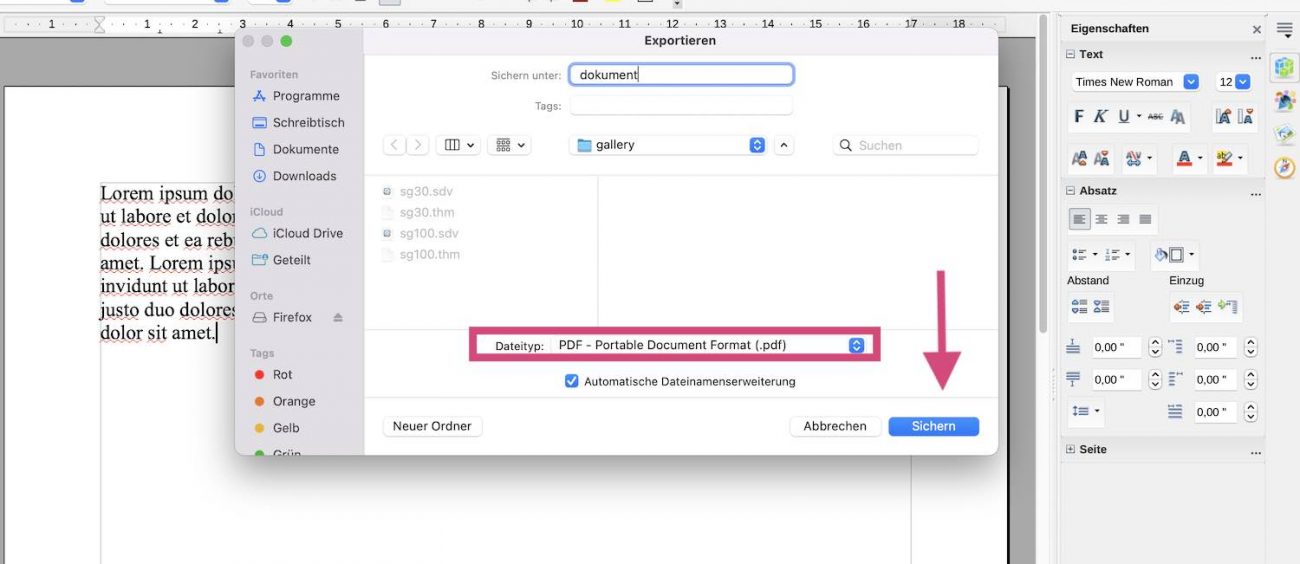
Task: Decrease paragraph spacing under Abstand
Action: [1101, 307]
